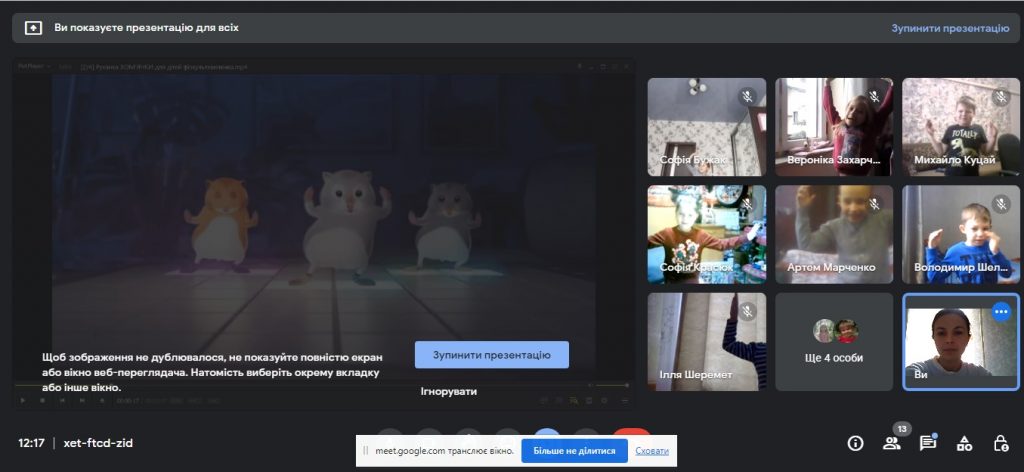
Task: Click the muted mic icon on Михайло Куцай tile
Action: tap(1001, 97)
